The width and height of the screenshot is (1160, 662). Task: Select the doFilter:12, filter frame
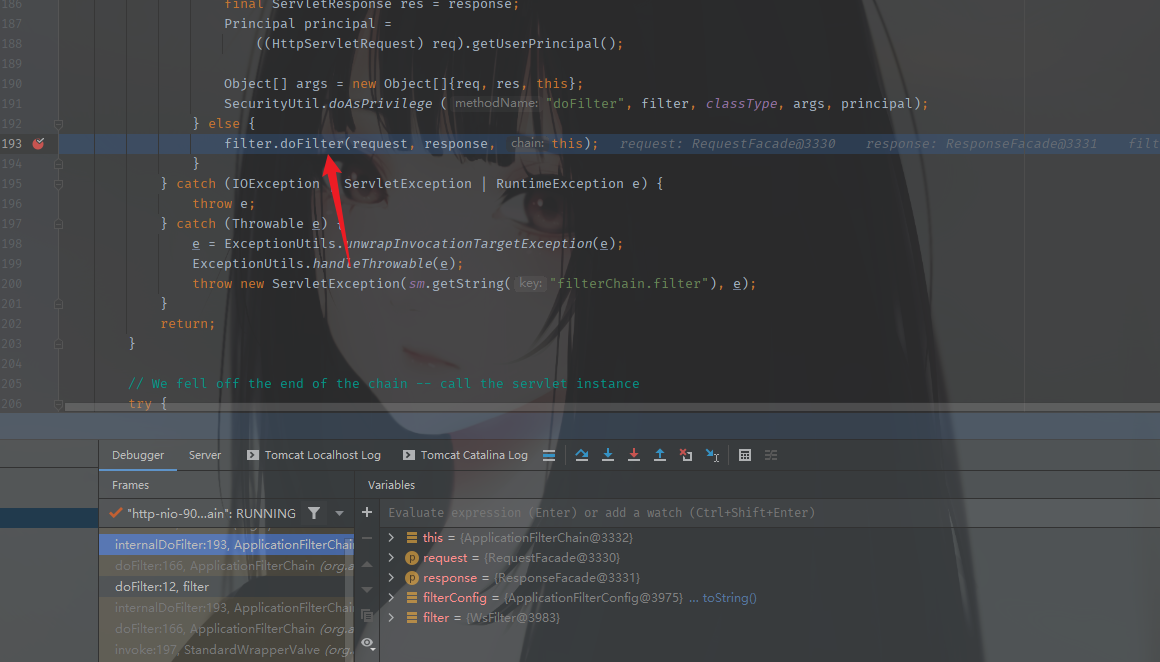coord(226,587)
